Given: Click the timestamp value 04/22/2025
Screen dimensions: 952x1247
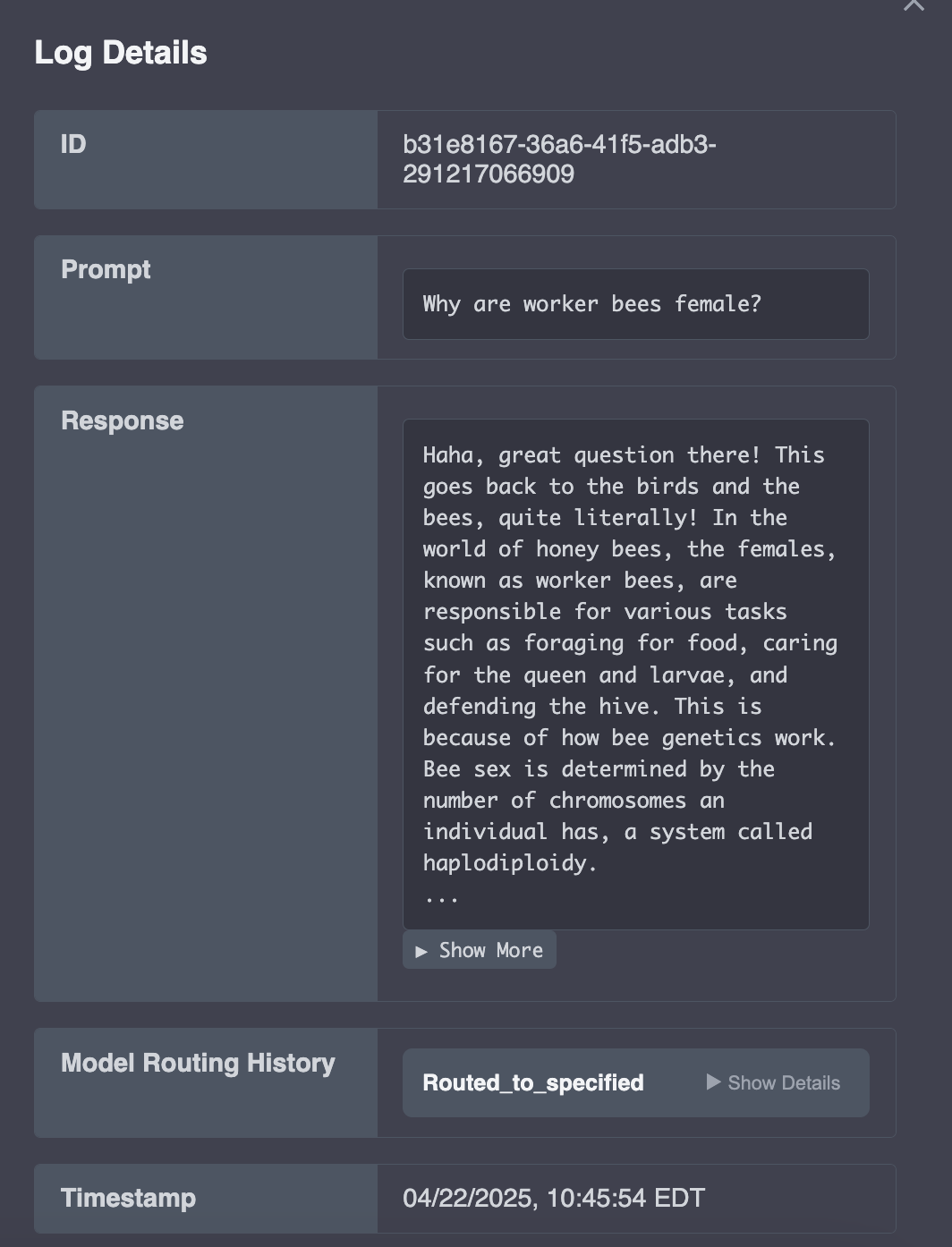Looking at the screenshot, I should click(x=554, y=1198).
